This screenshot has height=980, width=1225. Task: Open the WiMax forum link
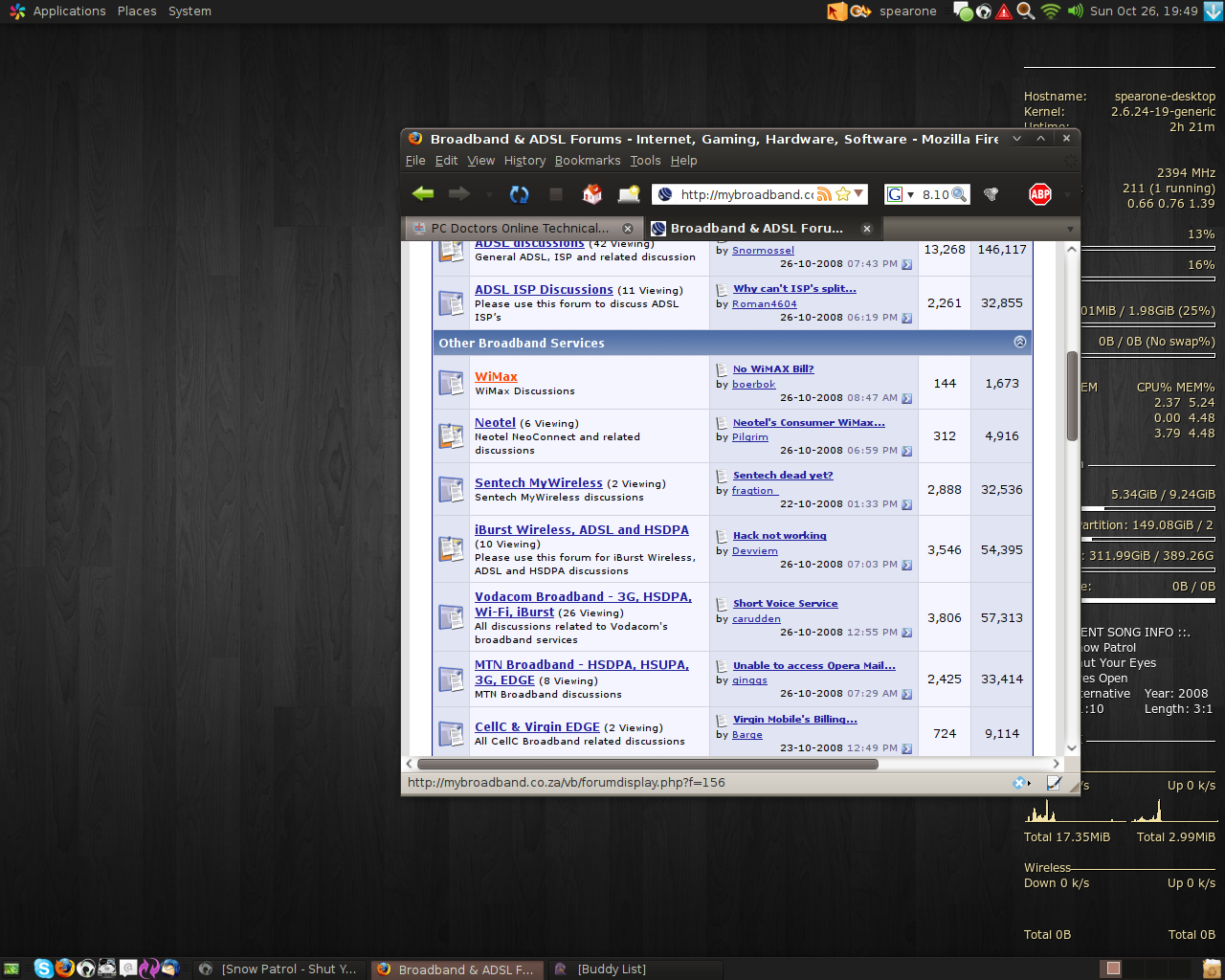tap(496, 377)
